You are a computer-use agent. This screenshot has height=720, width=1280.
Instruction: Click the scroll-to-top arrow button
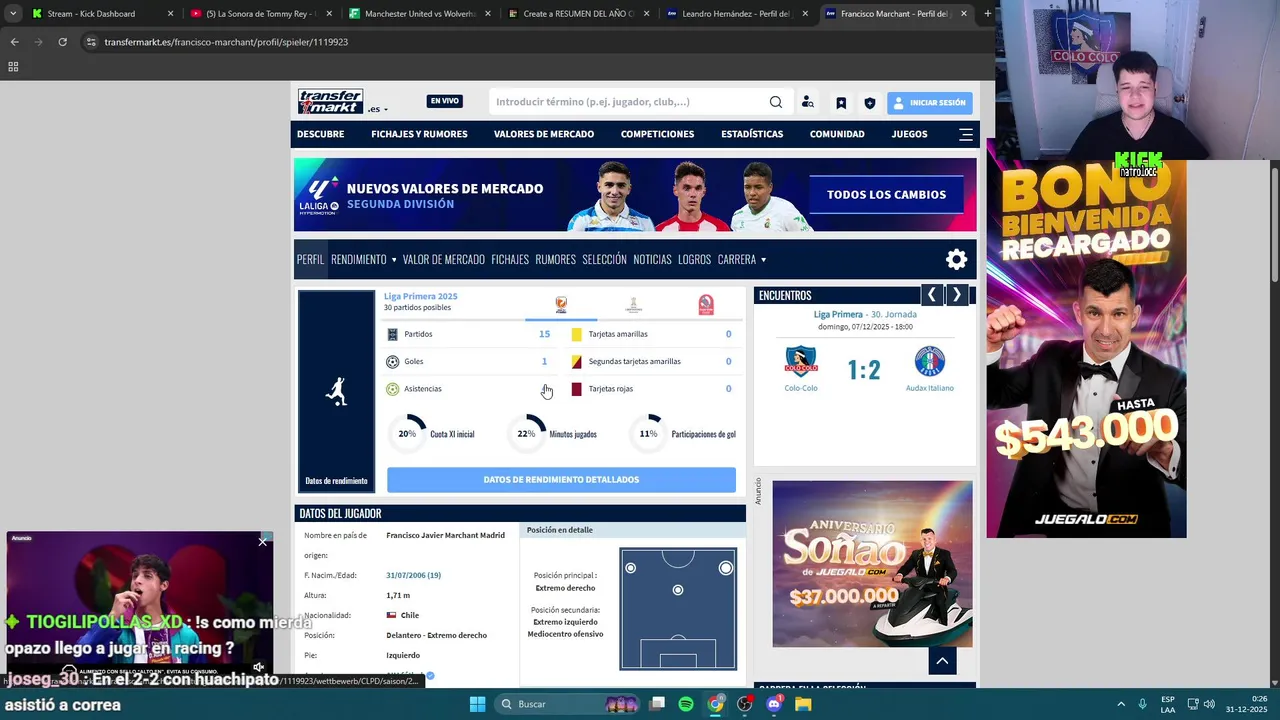942,660
